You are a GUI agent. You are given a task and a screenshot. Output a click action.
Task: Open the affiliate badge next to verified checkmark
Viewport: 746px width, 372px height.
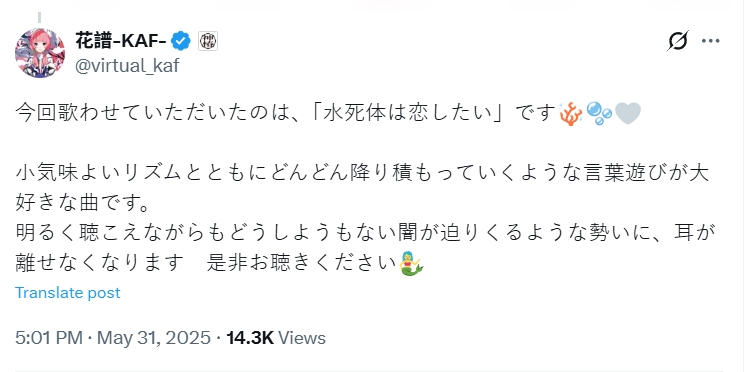pos(207,42)
